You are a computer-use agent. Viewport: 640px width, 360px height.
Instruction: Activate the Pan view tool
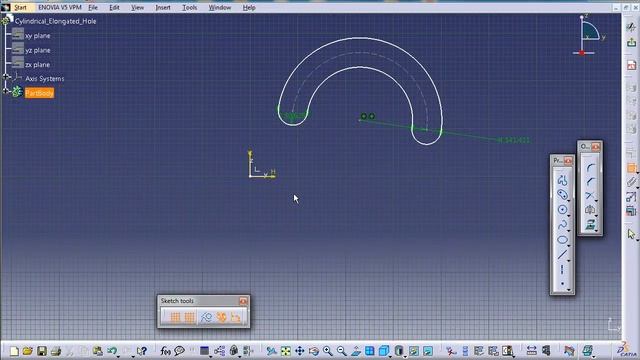[300, 351]
